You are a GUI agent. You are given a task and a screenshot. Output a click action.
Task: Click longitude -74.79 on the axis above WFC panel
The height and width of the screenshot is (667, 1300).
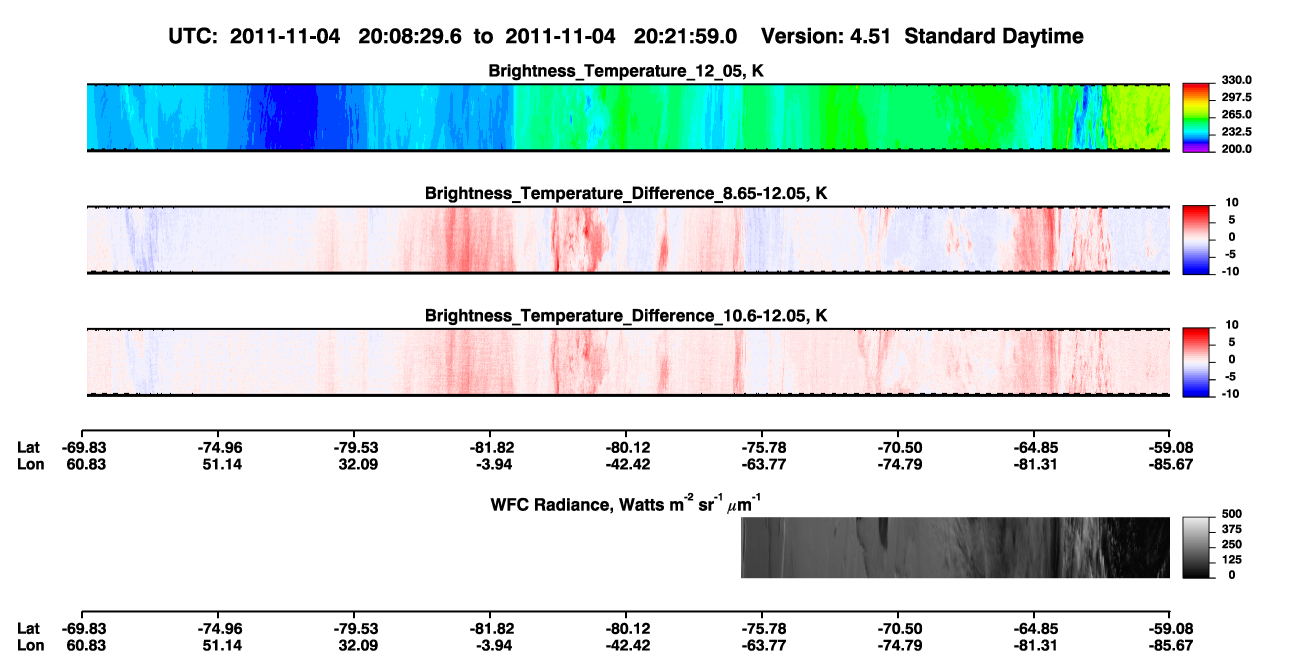pos(898,463)
